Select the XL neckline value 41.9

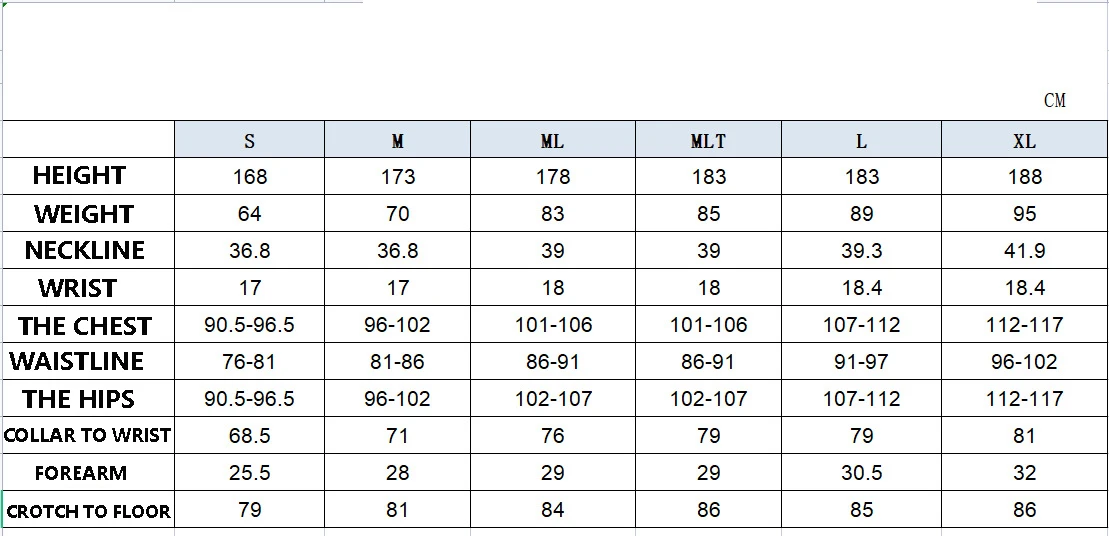tap(1024, 251)
